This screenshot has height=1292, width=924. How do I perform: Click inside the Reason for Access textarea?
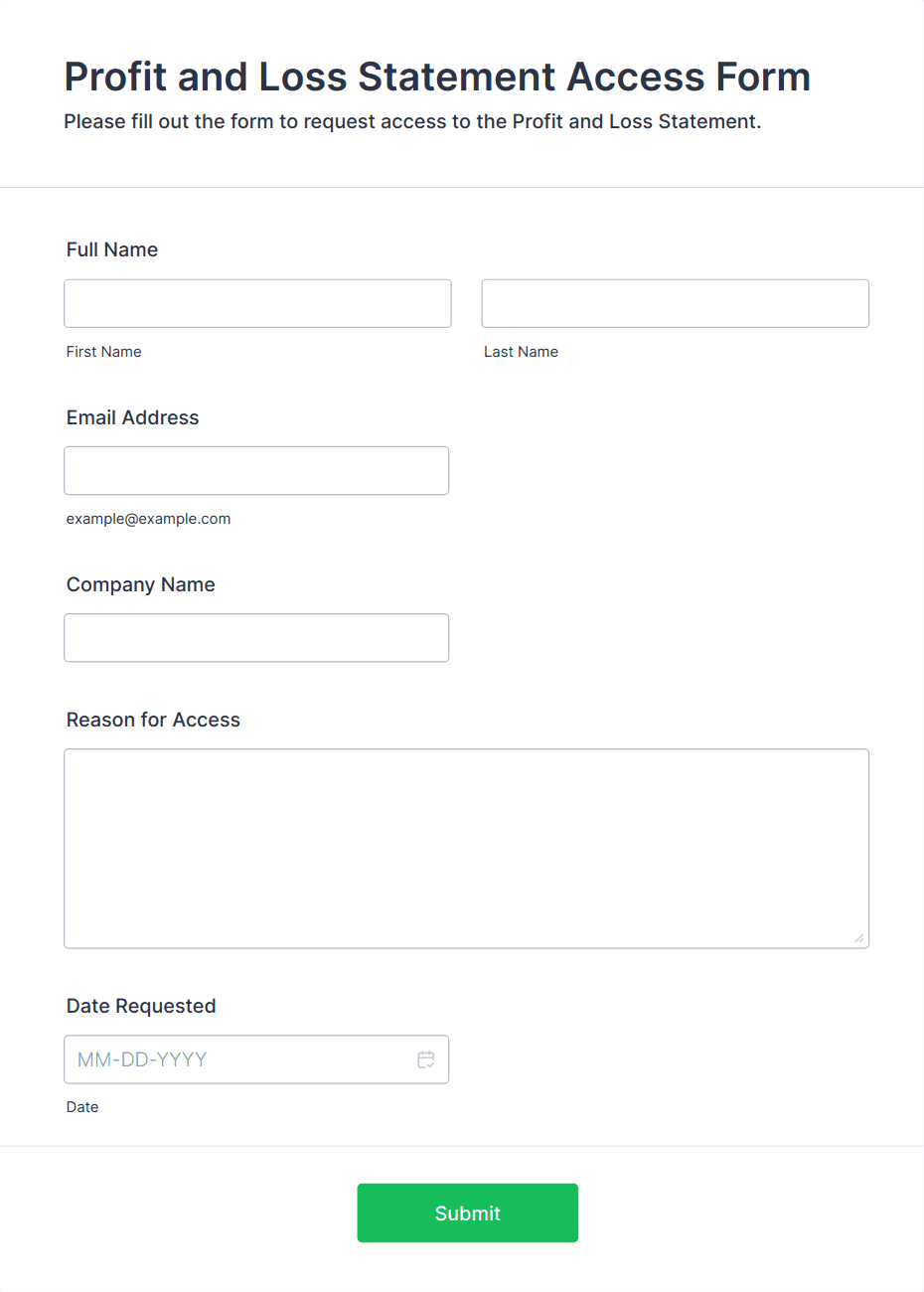tap(467, 849)
